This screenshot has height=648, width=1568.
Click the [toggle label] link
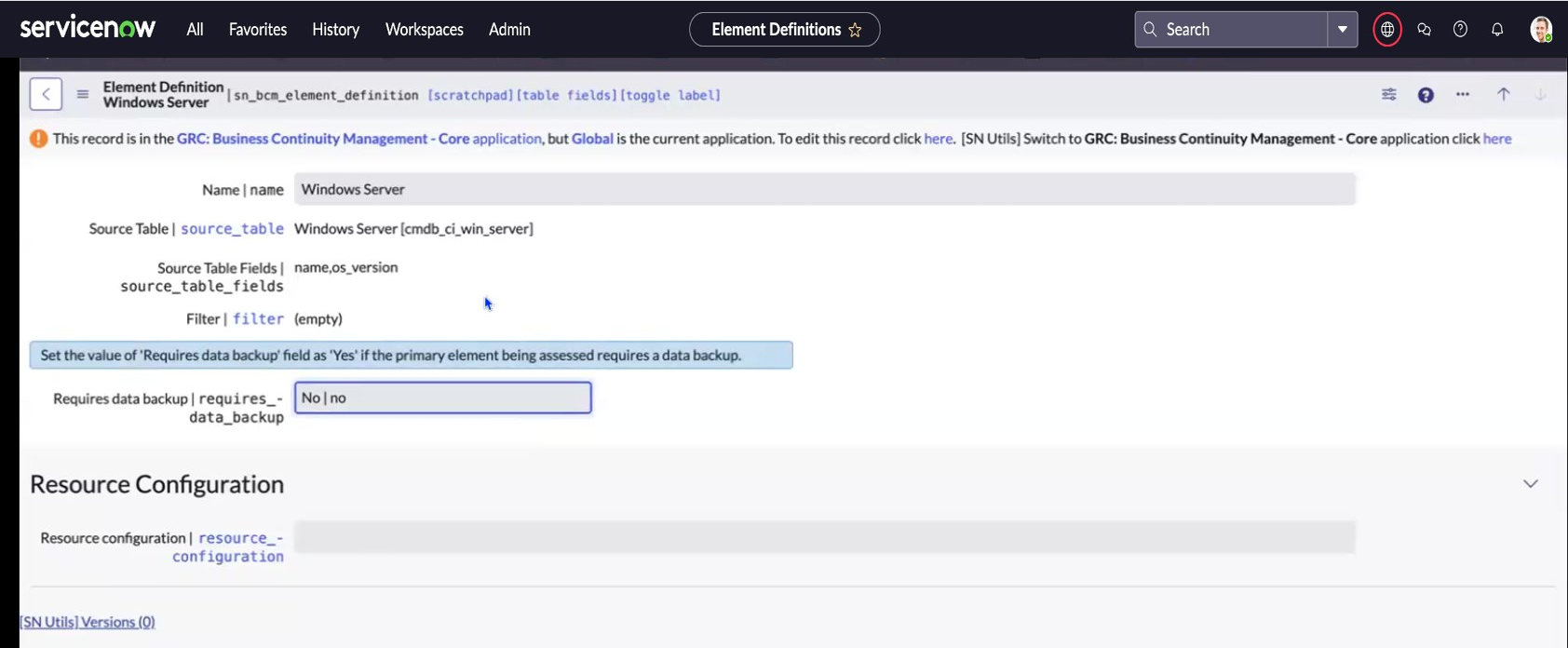(x=670, y=95)
